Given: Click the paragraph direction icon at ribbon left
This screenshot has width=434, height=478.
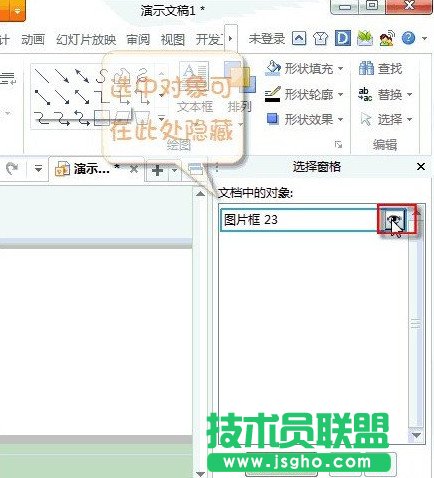Looking at the screenshot, I should coord(7,79).
